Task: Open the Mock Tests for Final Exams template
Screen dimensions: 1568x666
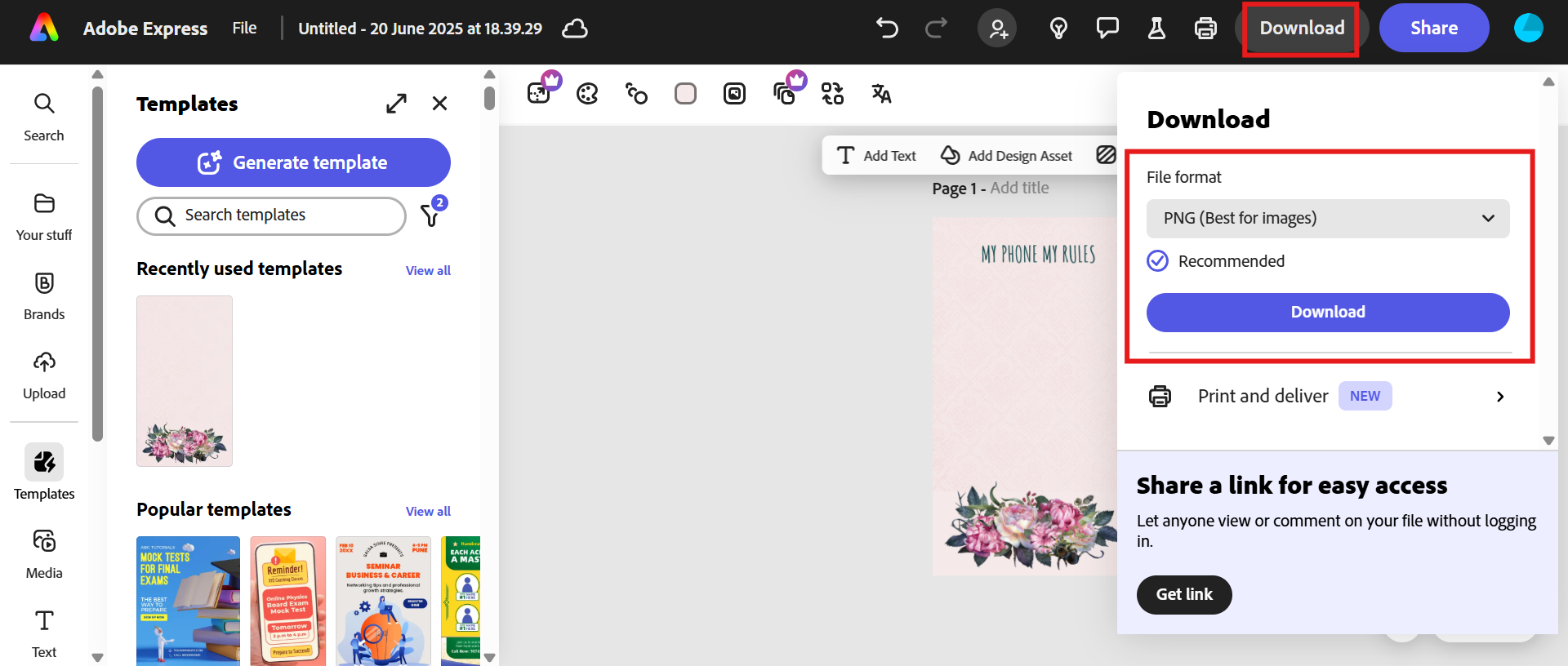Action: pos(188,601)
